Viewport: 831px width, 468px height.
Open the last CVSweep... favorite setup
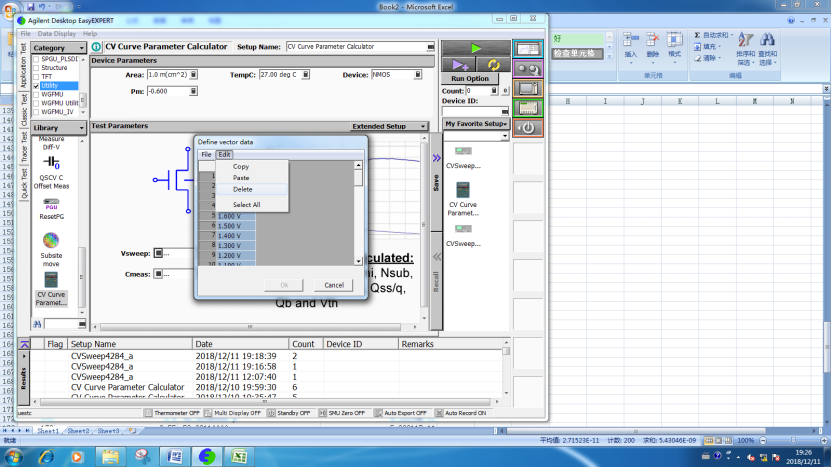click(463, 235)
